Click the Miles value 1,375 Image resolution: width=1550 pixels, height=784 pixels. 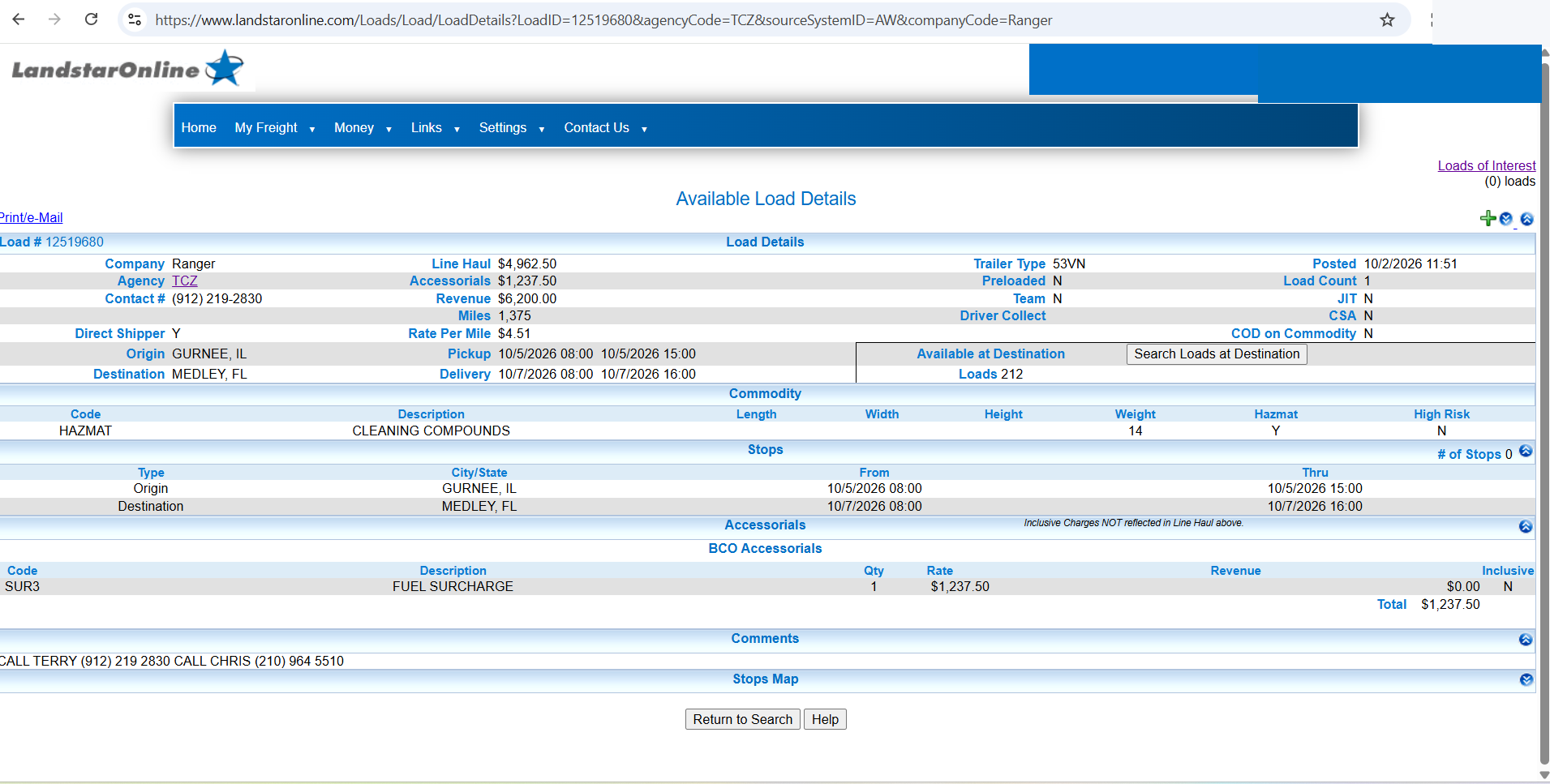514,315
